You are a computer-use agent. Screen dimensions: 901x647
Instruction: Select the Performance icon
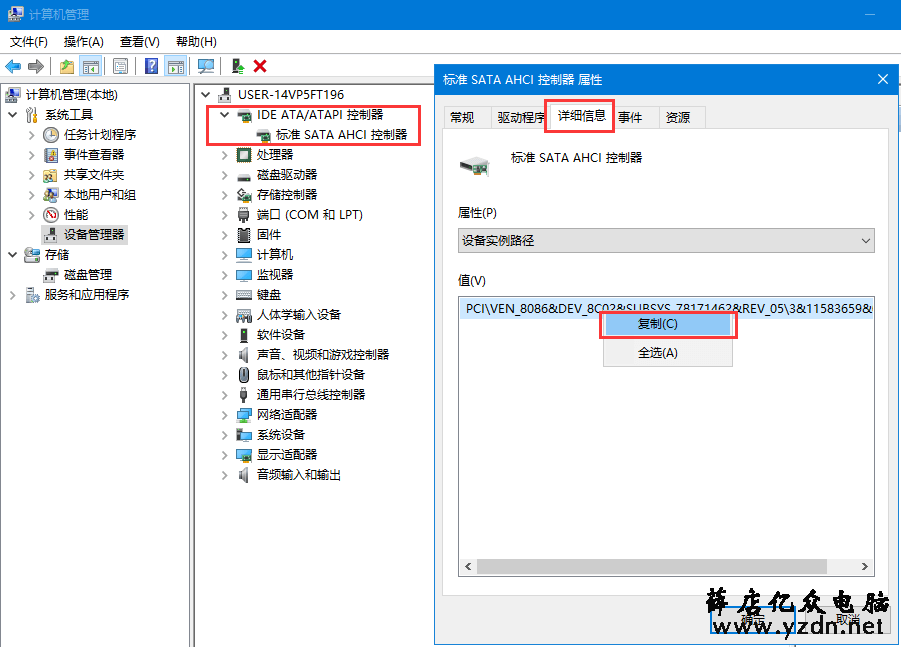coord(51,215)
